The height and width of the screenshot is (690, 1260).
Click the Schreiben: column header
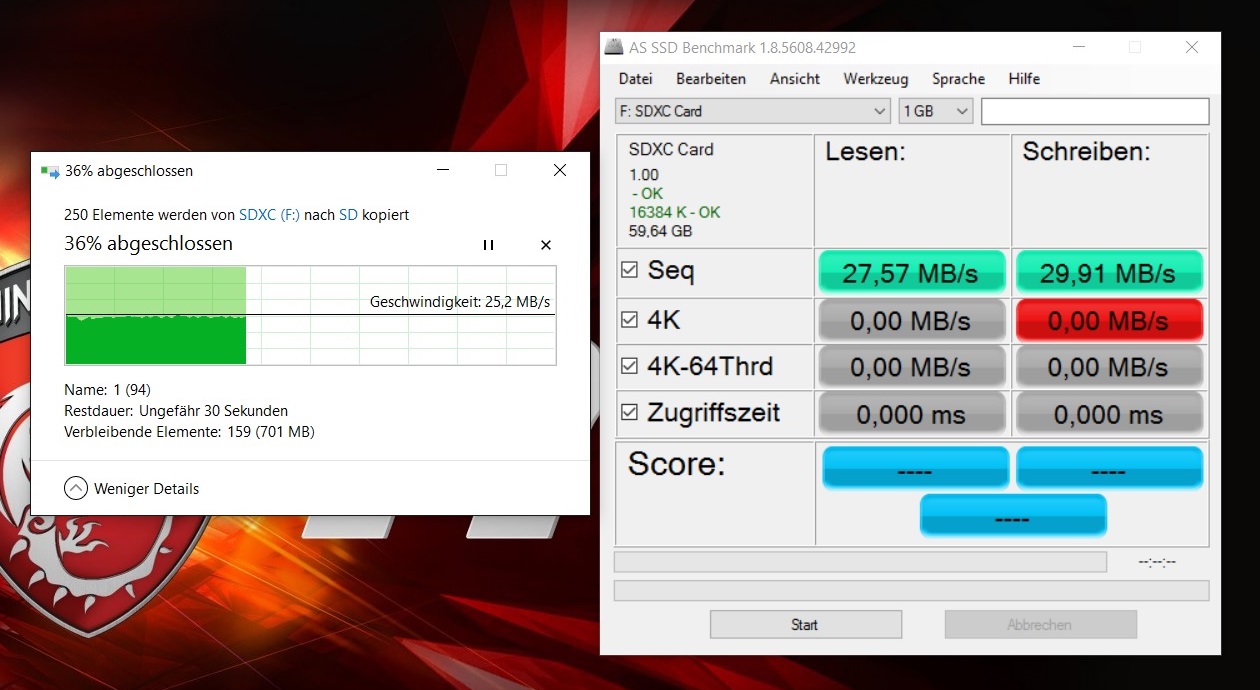point(1086,152)
